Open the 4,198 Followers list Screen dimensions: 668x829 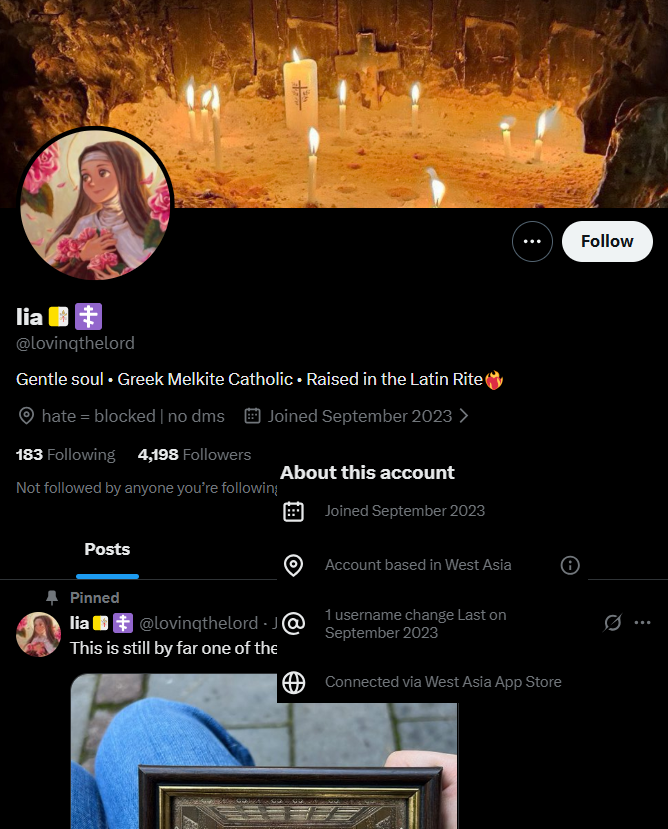pos(194,455)
